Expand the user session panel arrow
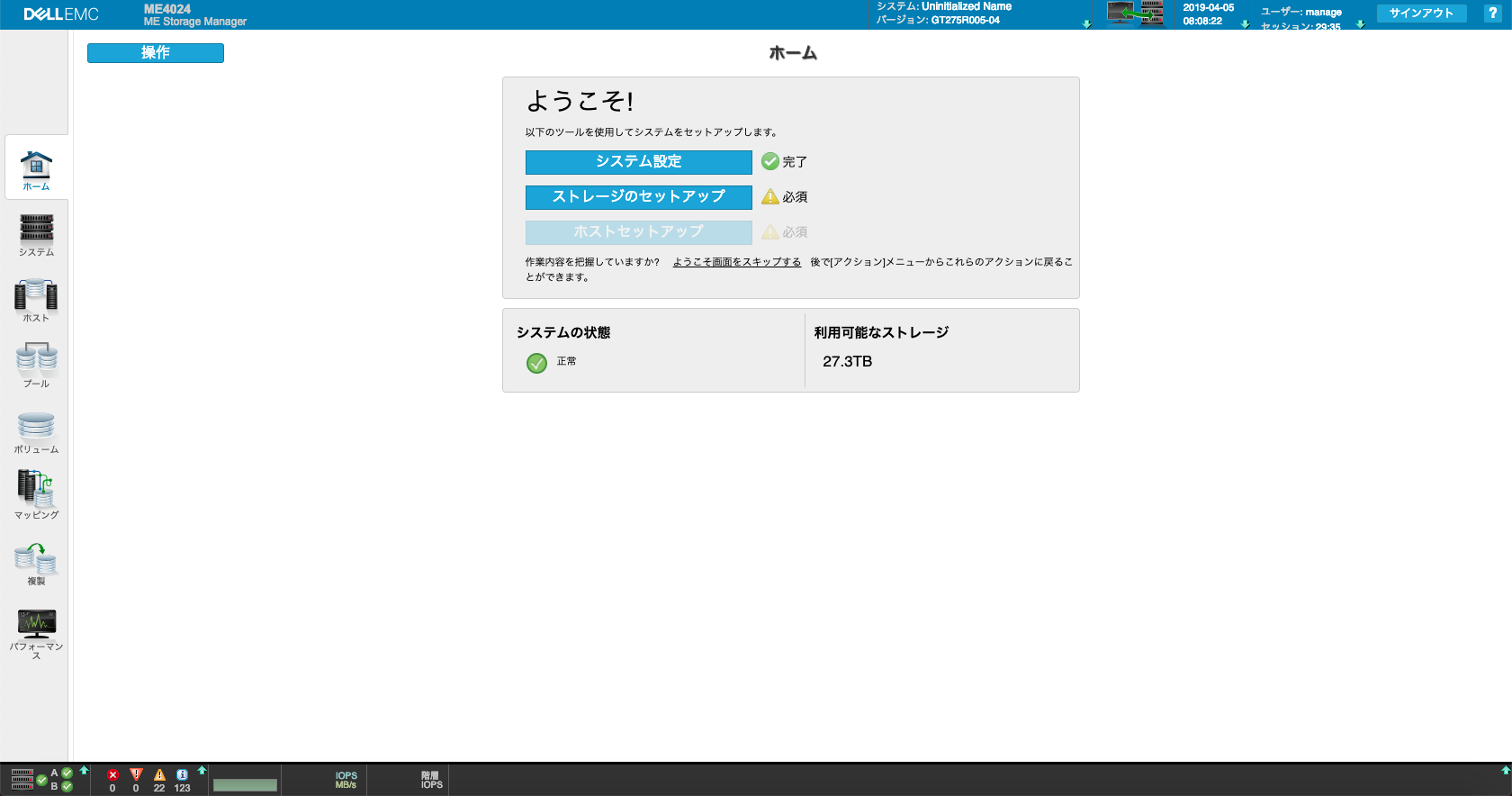Screen dimensions: 1512x796 1360,24
